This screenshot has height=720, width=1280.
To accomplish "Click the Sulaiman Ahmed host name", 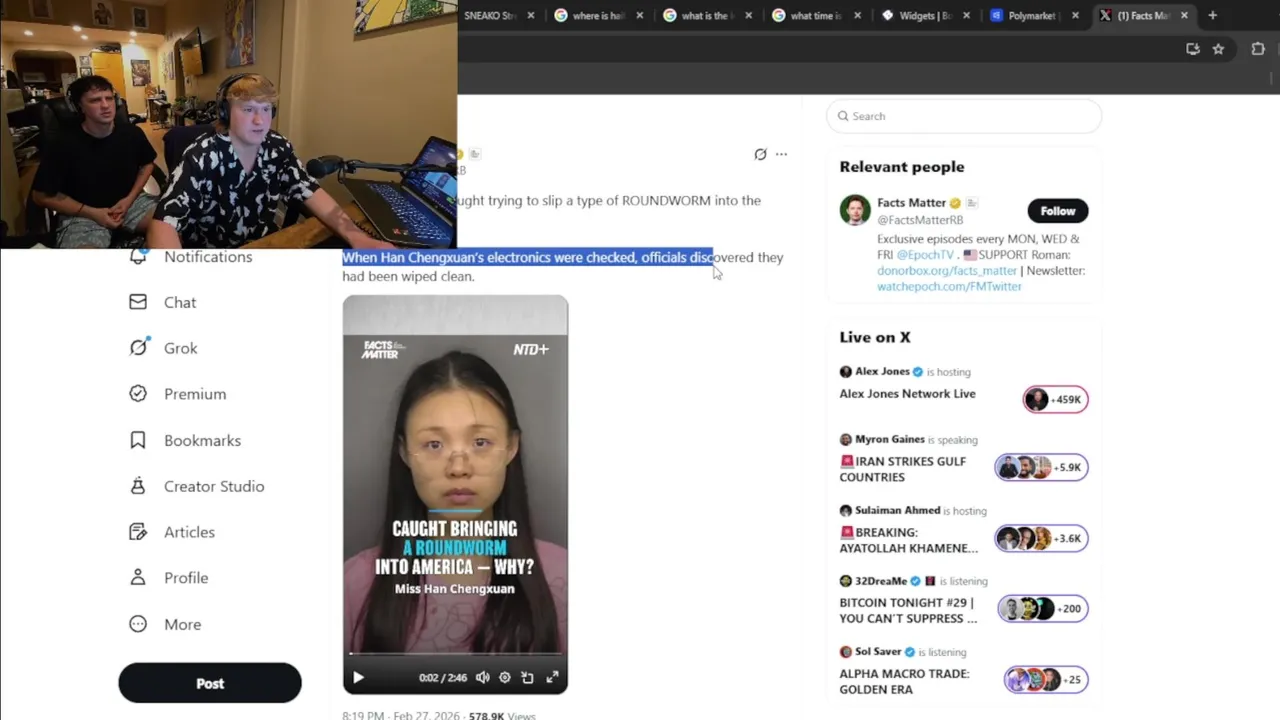I will pos(897,510).
